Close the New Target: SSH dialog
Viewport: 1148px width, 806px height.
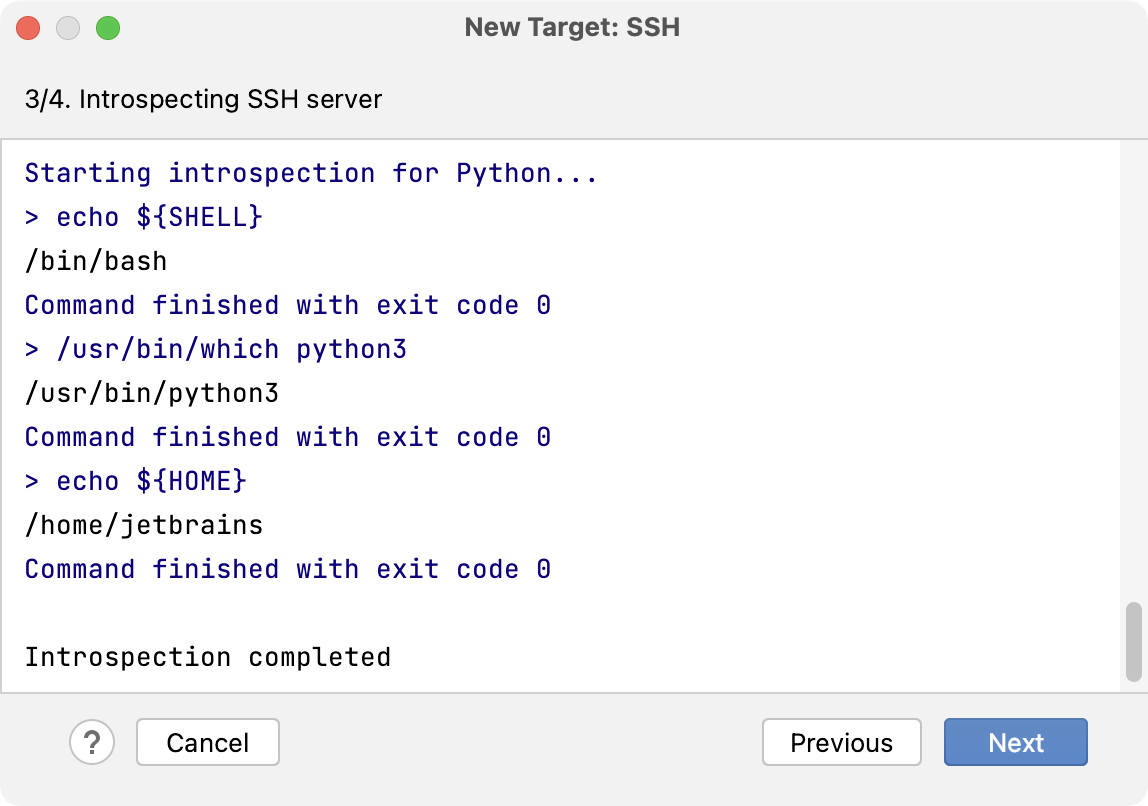click(28, 28)
